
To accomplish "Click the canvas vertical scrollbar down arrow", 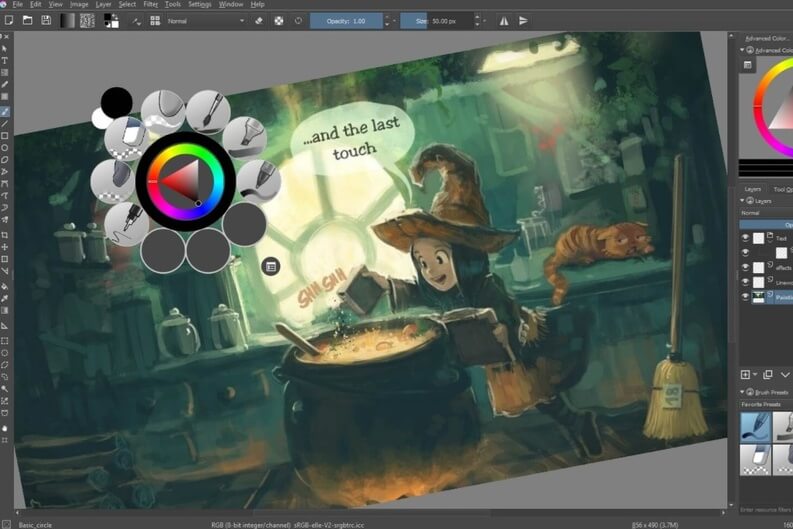I will click(x=731, y=505).
